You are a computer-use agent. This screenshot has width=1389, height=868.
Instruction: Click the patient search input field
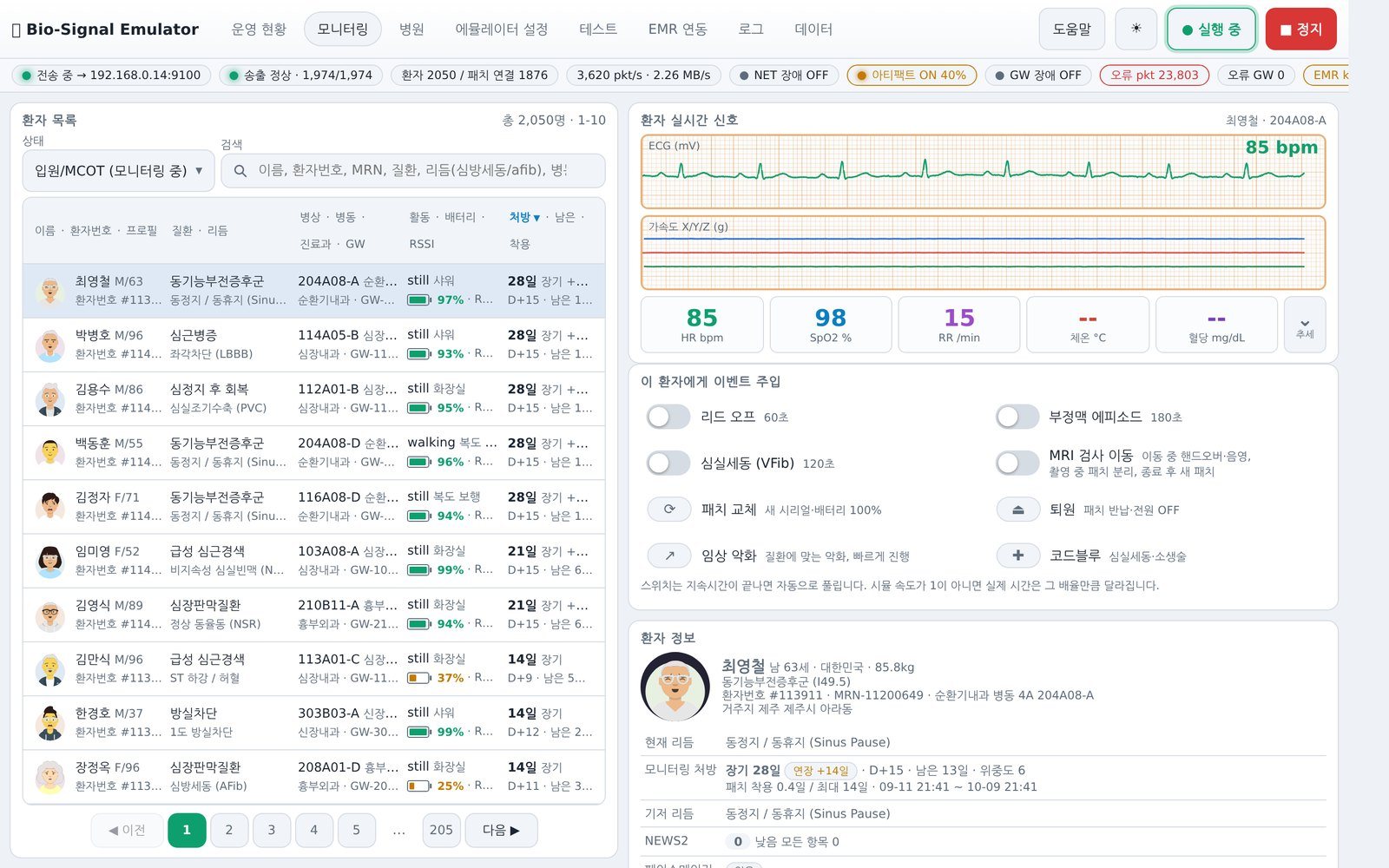click(x=413, y=171)
